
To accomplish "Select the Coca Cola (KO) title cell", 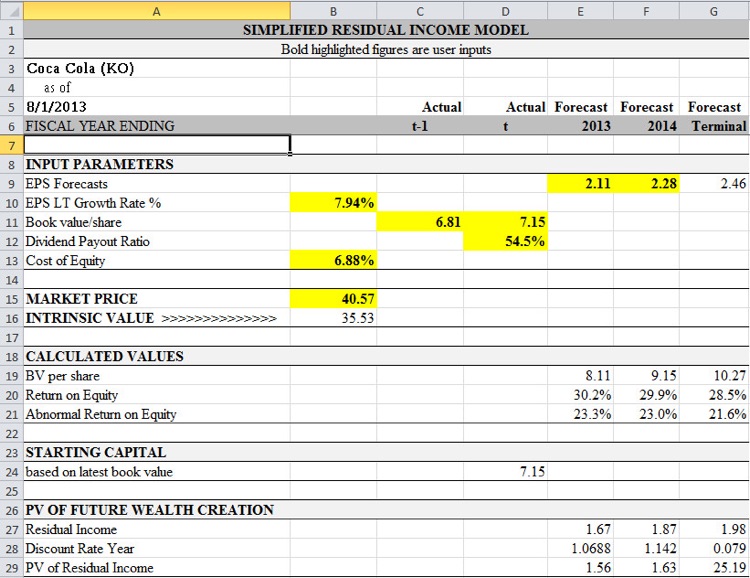I will coord(80,69).
